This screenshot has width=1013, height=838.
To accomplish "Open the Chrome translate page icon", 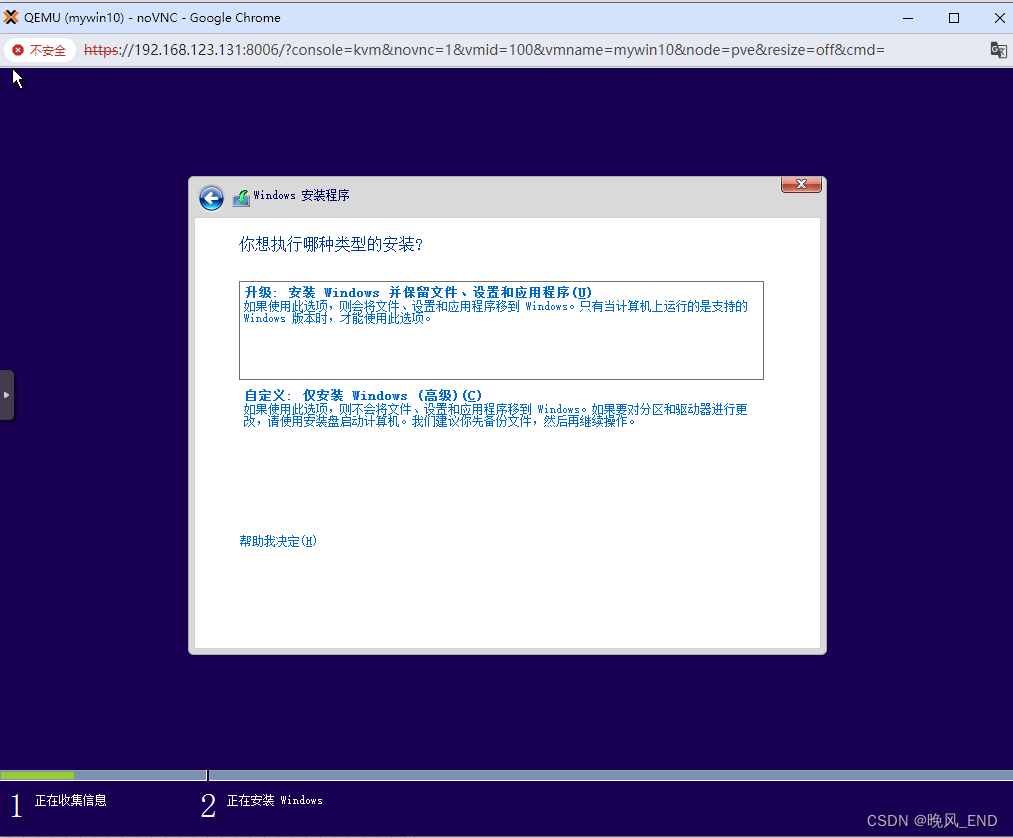I will [x=998, y=50].
